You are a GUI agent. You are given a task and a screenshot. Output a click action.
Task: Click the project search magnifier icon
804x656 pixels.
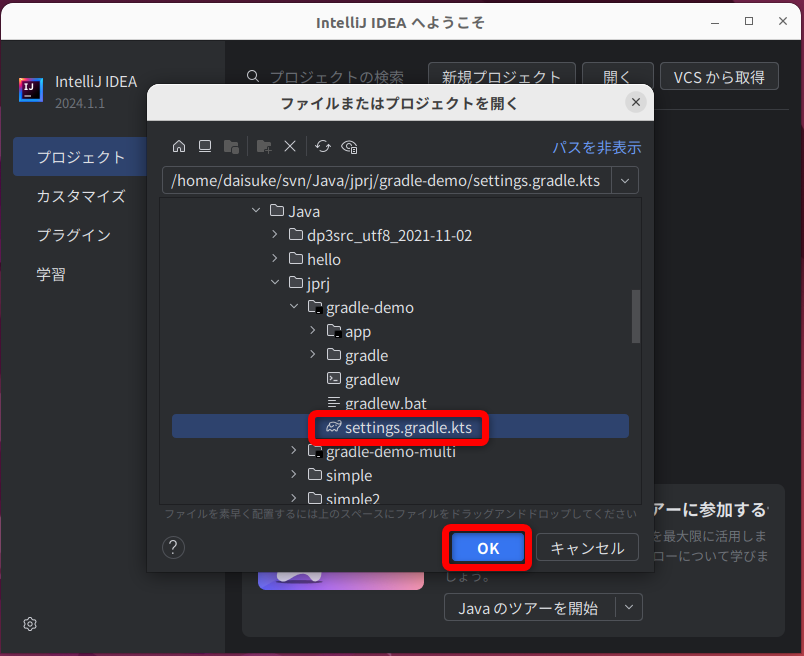click(x=253, y=76)
